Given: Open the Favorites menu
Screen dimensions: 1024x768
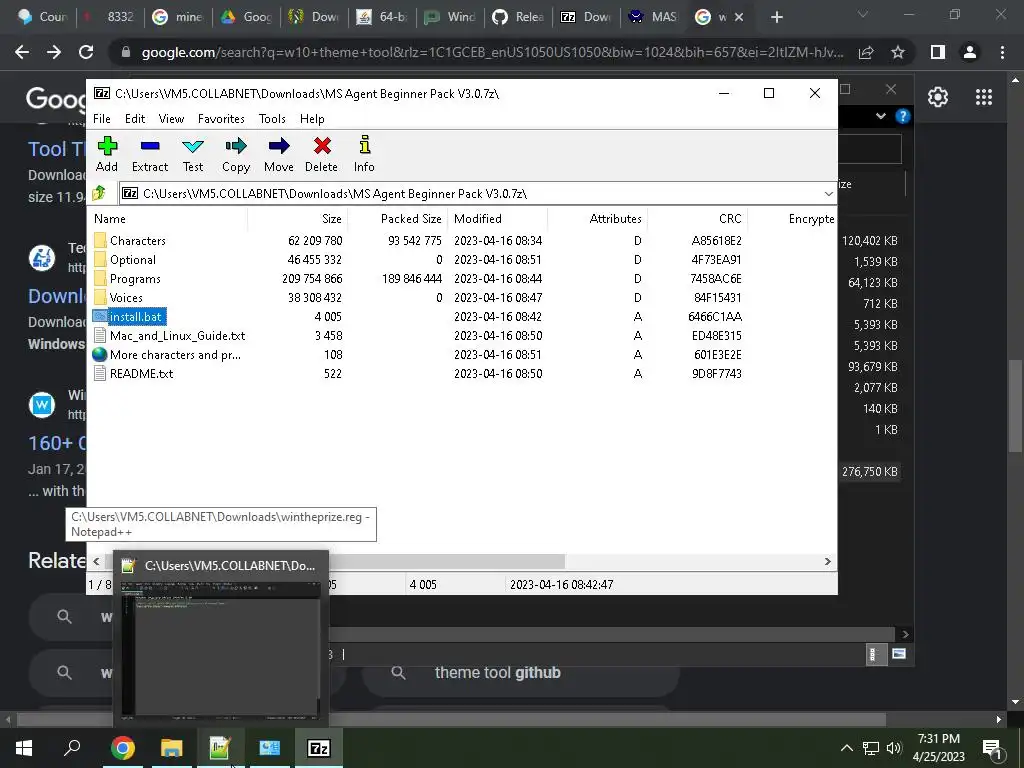Looking at the screenshot, I should click(x=221, y=119).
